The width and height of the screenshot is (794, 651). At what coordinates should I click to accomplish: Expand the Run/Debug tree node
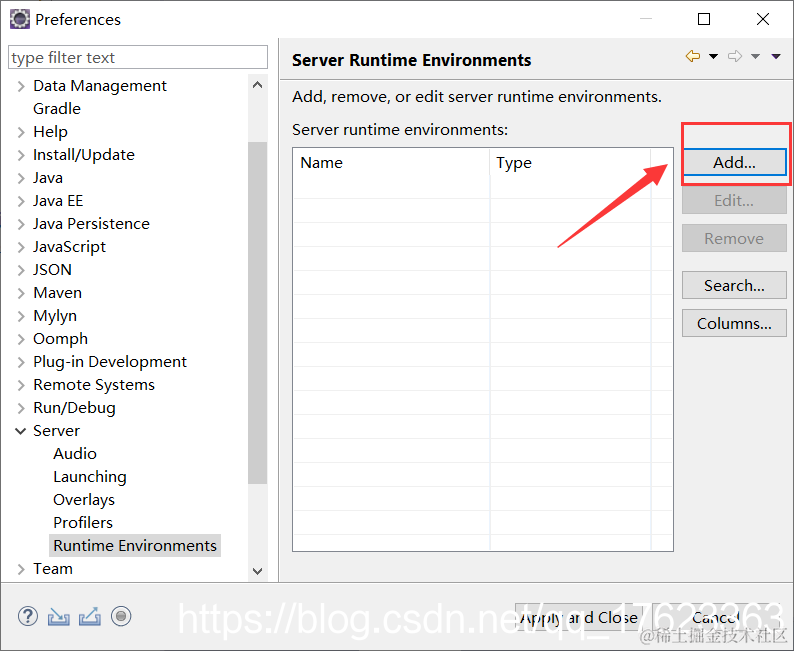(x=21, y=409)
